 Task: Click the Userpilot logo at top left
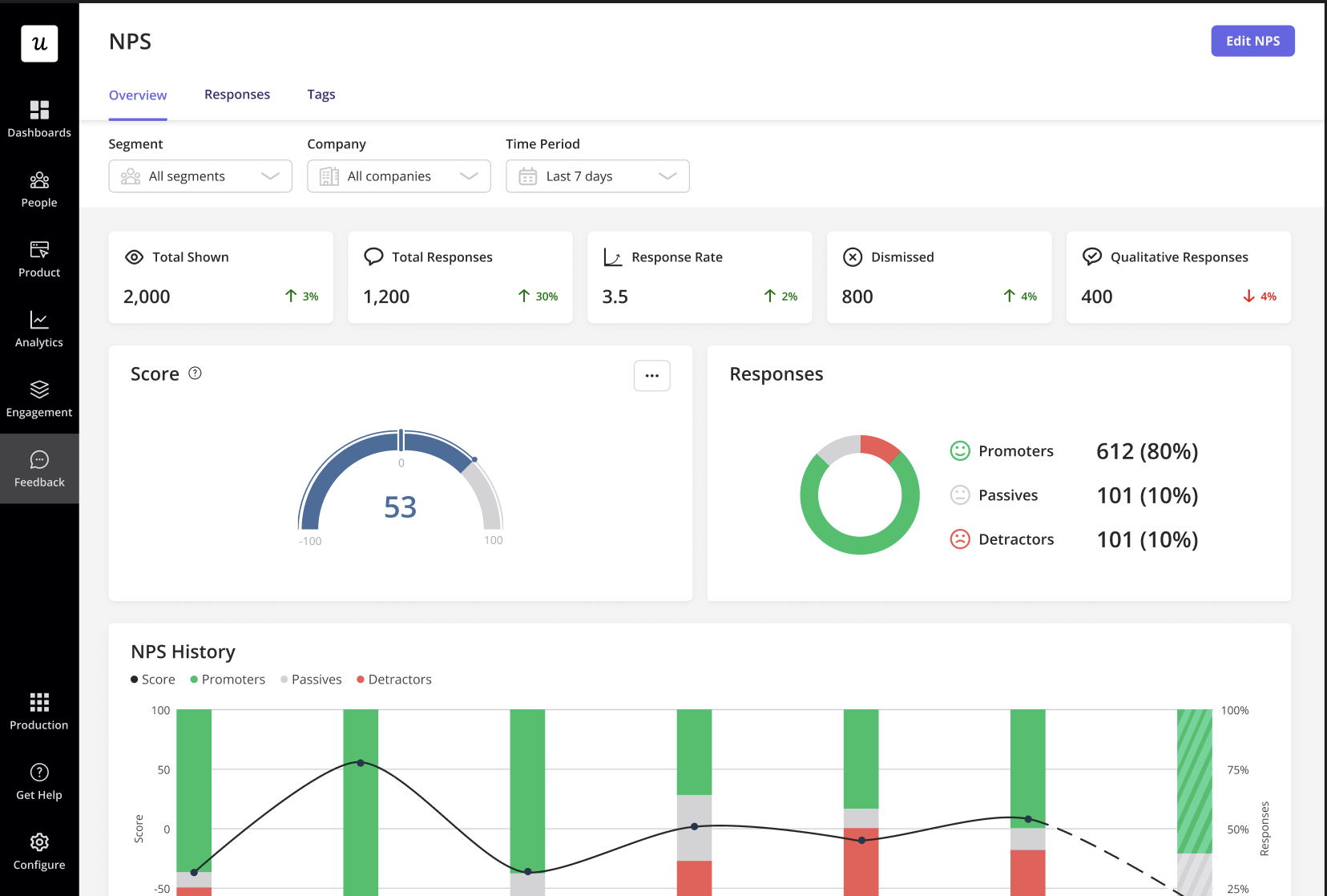[x=38, y=44]
